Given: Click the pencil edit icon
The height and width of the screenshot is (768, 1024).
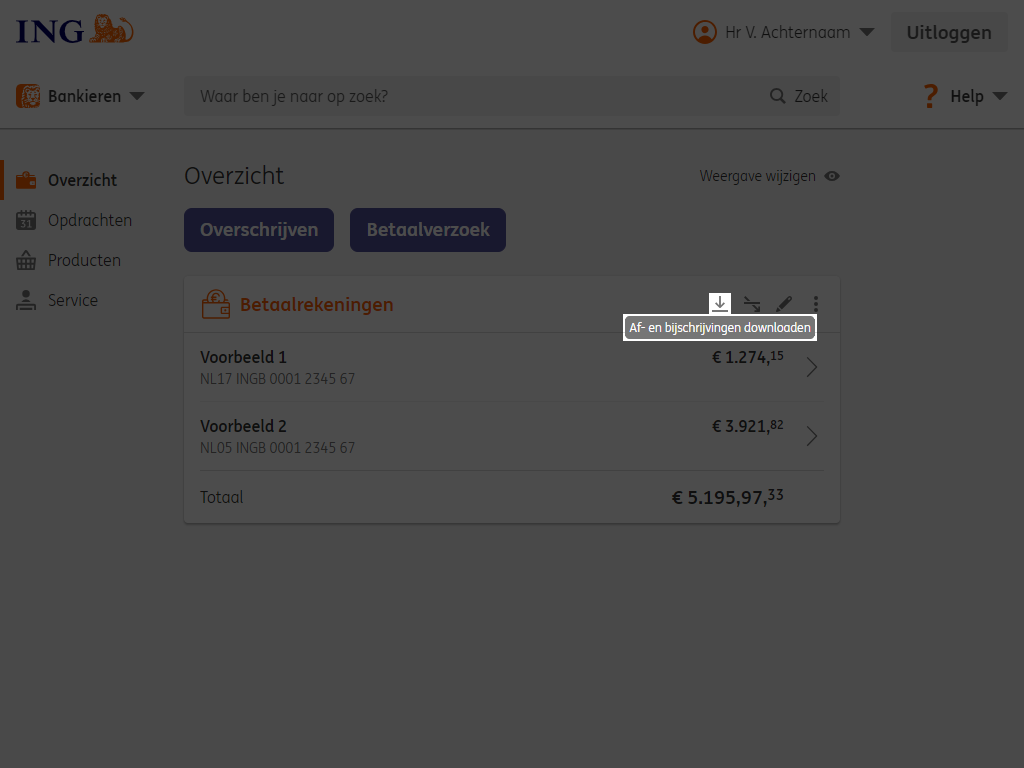Looking at the screenshot, I should pos(784,304).
